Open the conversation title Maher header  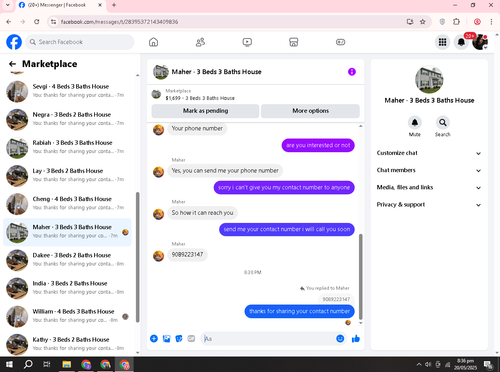pos(216,72)
